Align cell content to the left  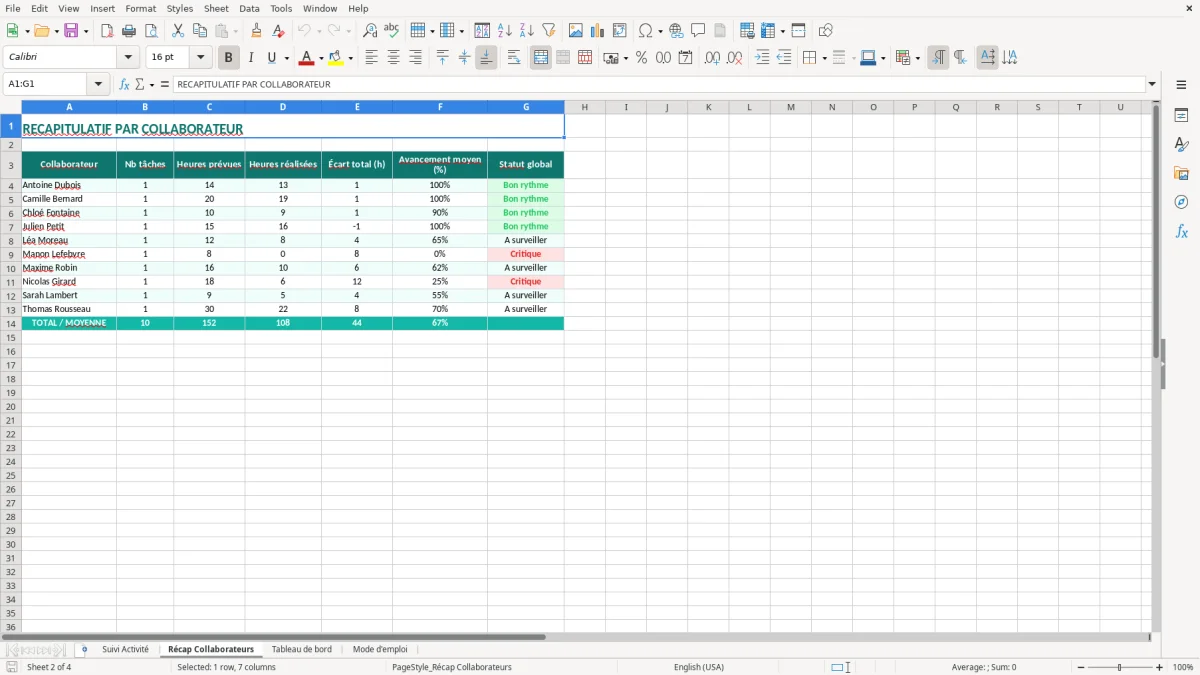[x=371, y=58]
